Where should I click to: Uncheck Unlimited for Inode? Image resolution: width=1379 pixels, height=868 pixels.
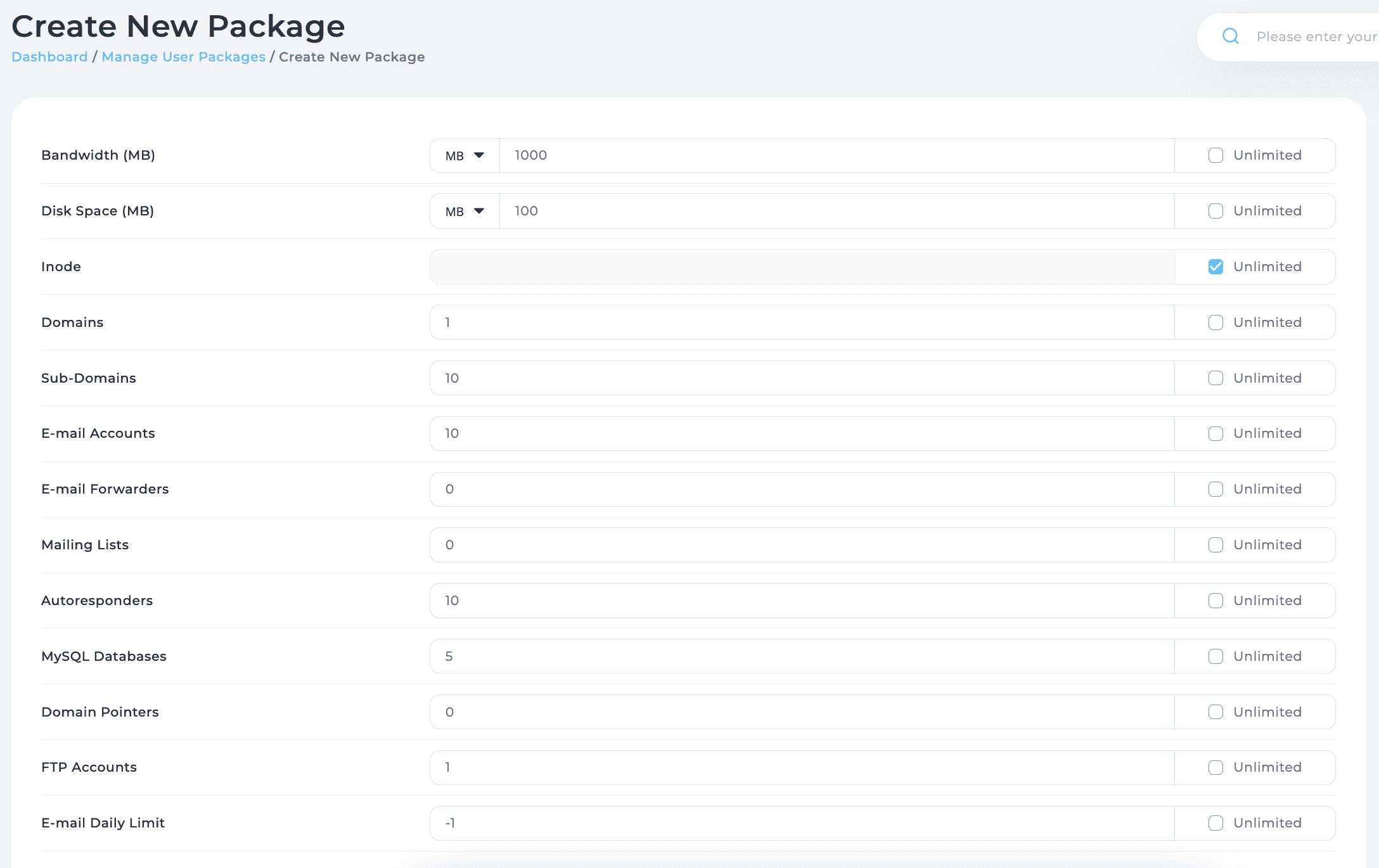[x=1215, y=267]
